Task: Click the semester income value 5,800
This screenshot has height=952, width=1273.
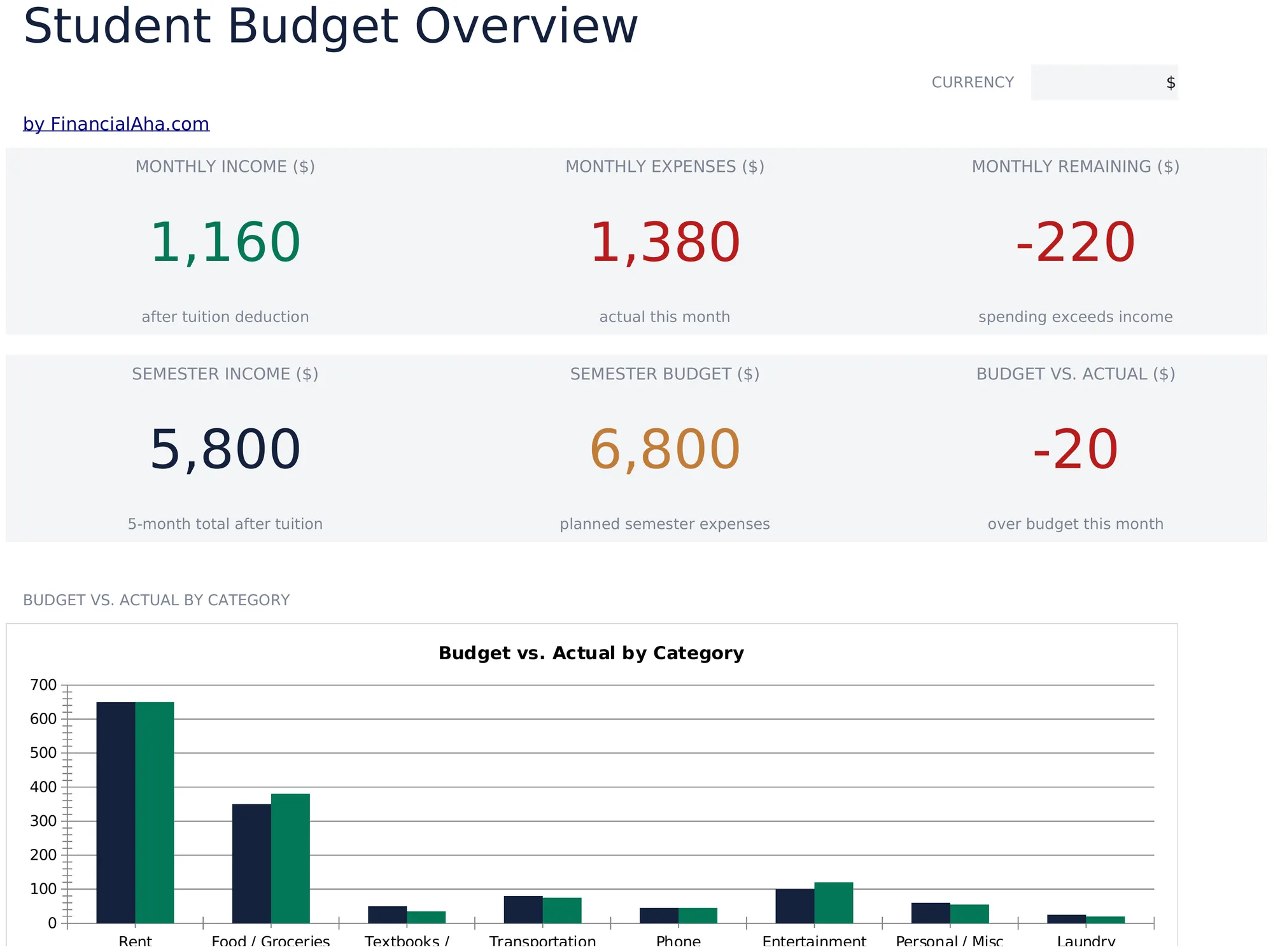Action: [225, 450]
